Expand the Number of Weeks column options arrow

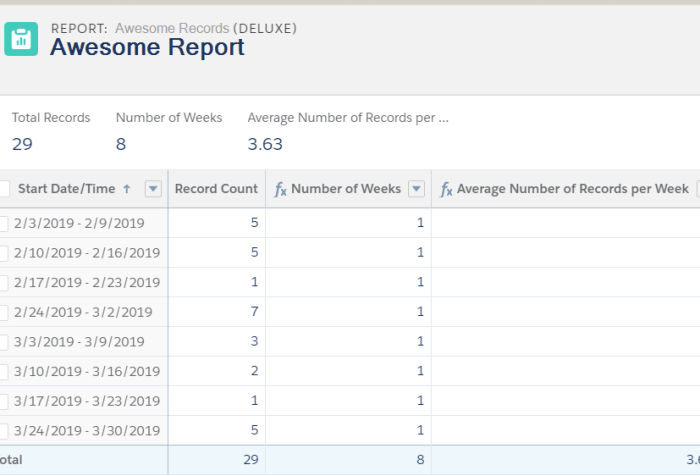[417, 189]
